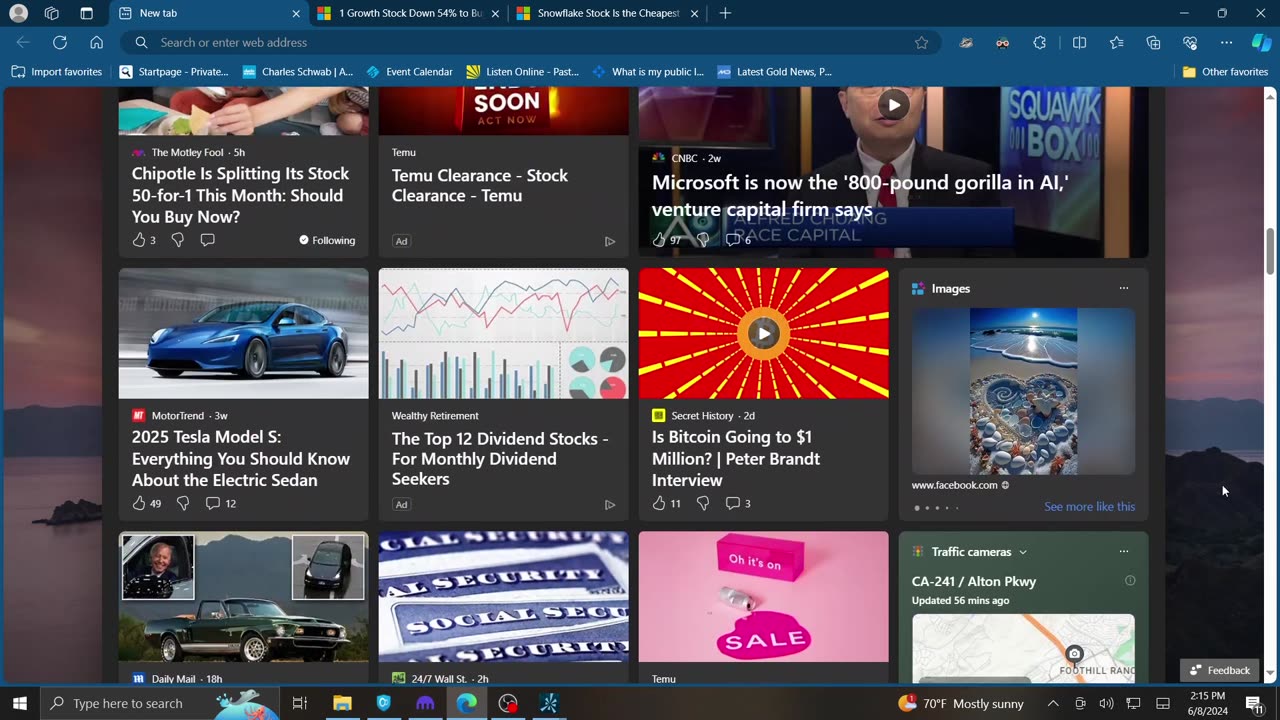Open the Listen Online bookmark
This screenshot has height=720, width=1280.
click(x=523, y=72)
